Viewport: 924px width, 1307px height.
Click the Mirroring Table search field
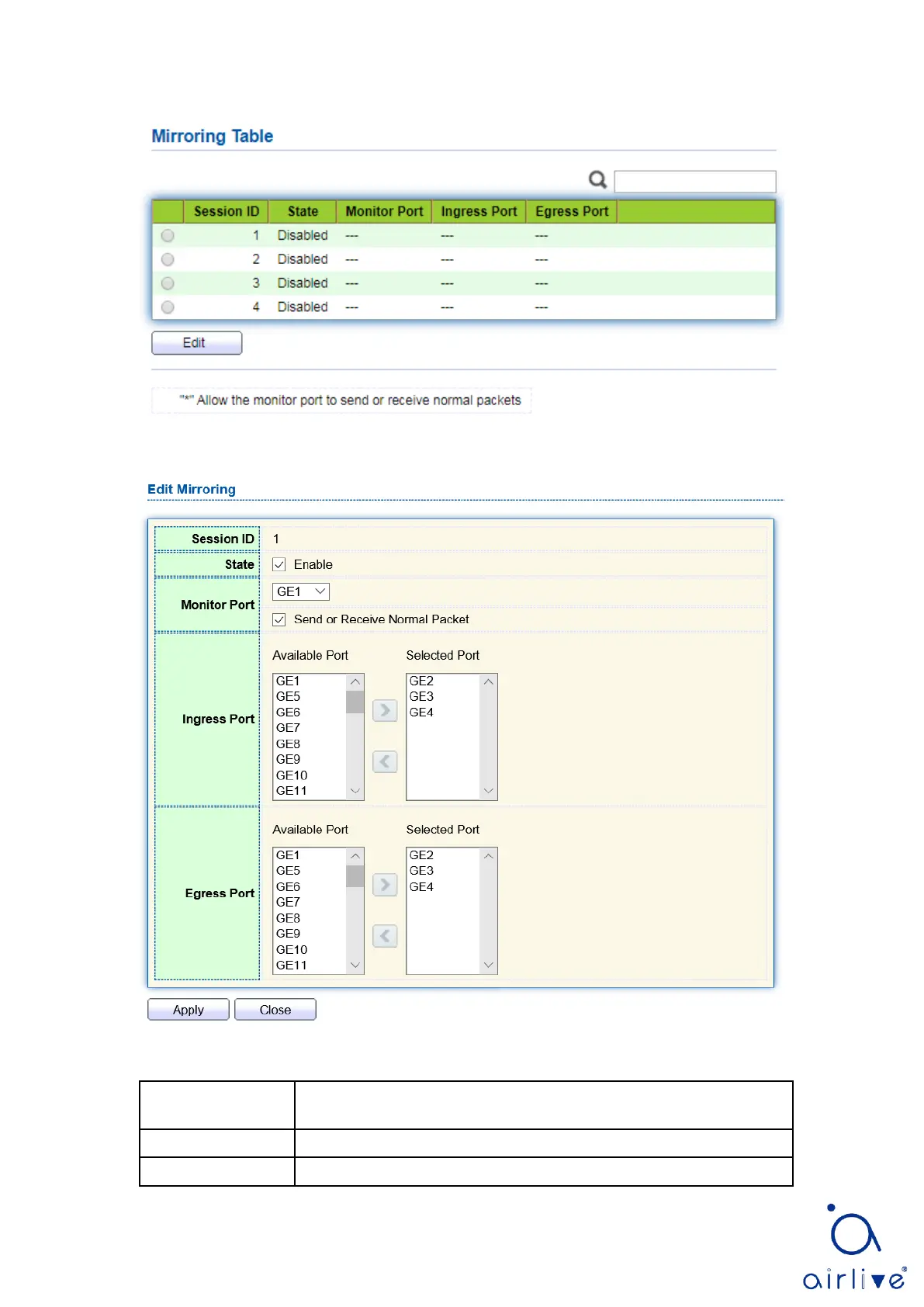point(694,182)
